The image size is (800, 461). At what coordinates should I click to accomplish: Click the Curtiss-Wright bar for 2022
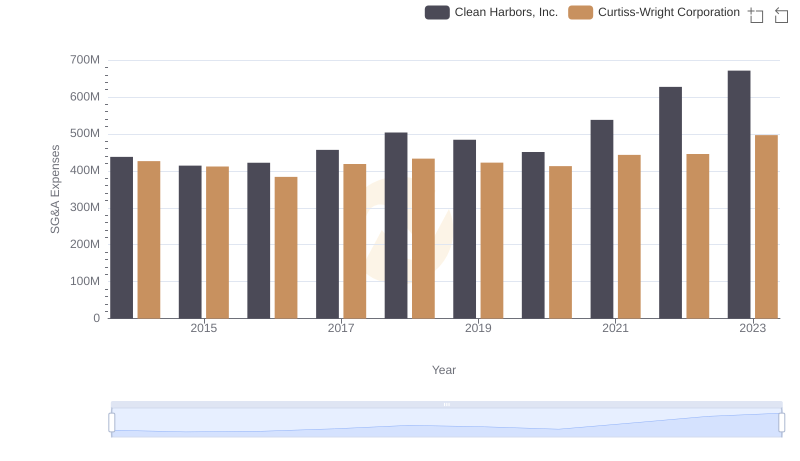pyautogui.click(x=697, y=237)
